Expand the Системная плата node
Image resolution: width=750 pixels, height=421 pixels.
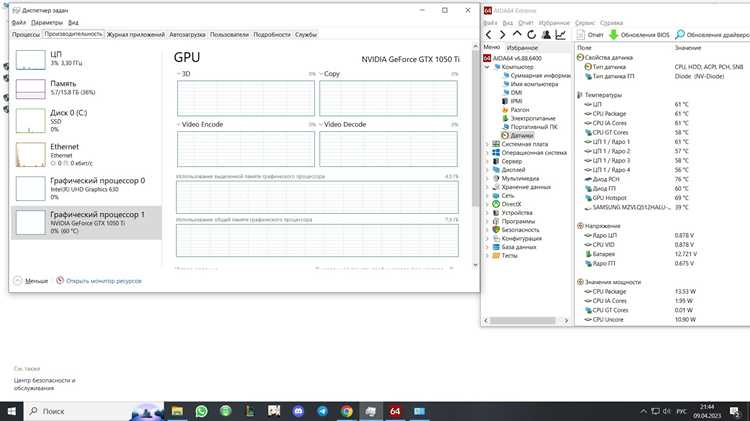pyautogui.click(x=487, y=144)
